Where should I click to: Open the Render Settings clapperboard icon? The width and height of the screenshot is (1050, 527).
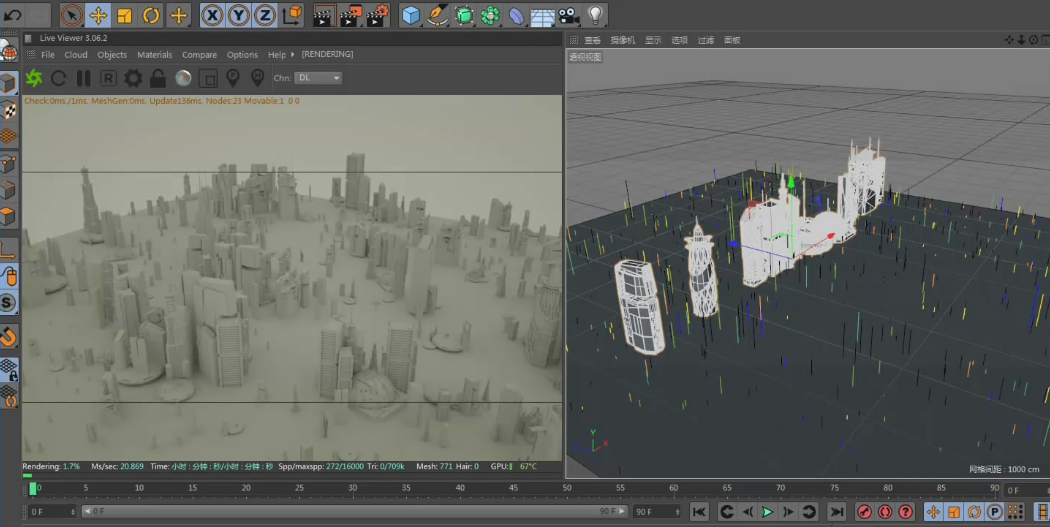point(377,15)
